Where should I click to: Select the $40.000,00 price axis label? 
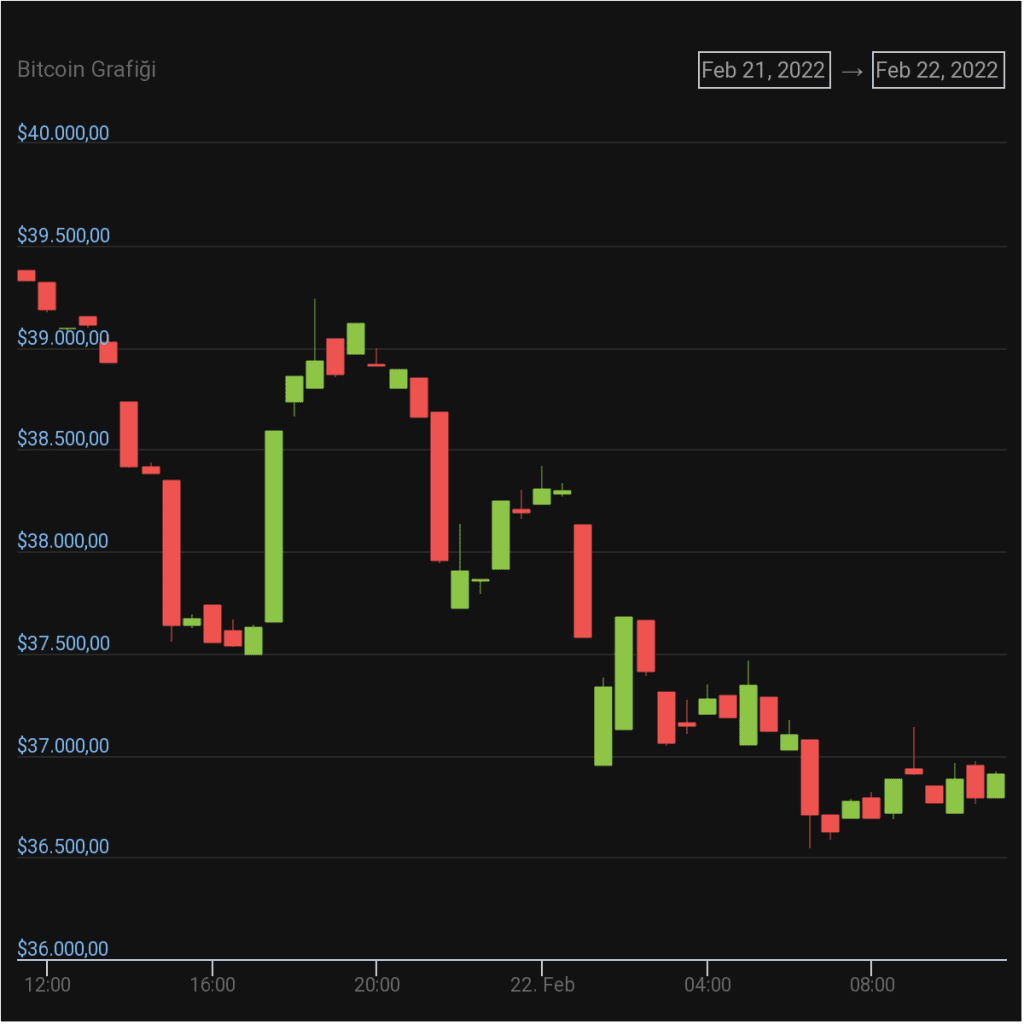[63, 133]
